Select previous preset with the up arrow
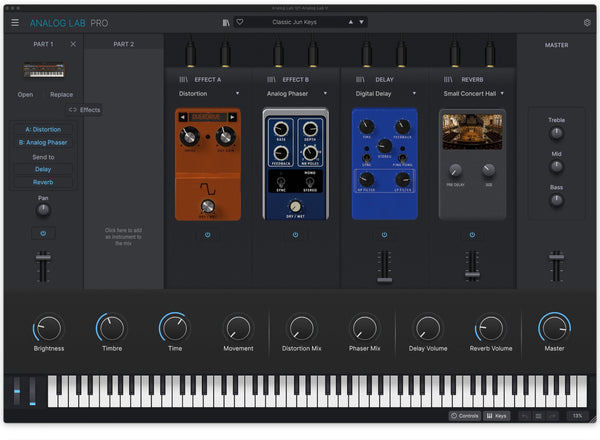Viewport: 600px width, 440px height. coord(349,22)
